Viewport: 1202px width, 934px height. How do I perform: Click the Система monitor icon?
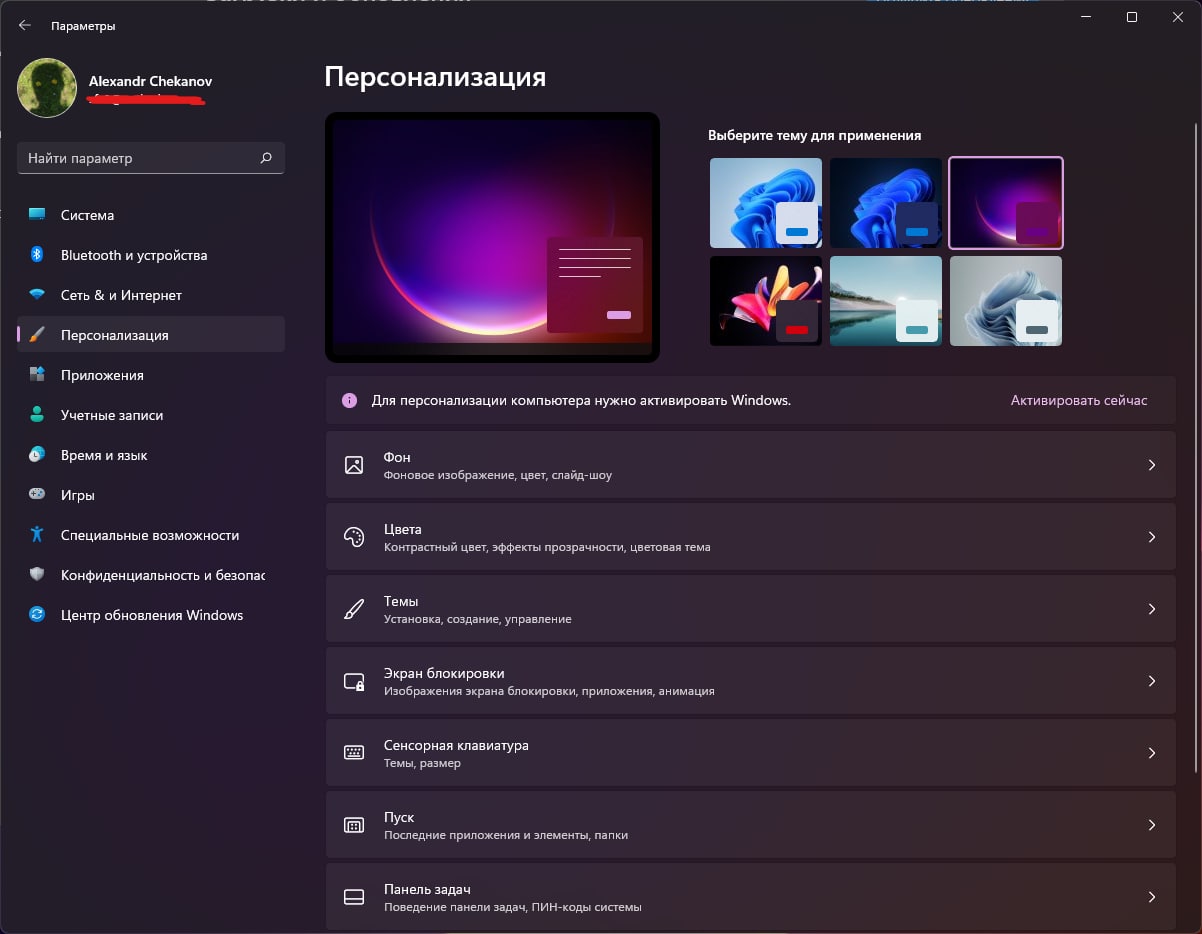tap(37, 215)
